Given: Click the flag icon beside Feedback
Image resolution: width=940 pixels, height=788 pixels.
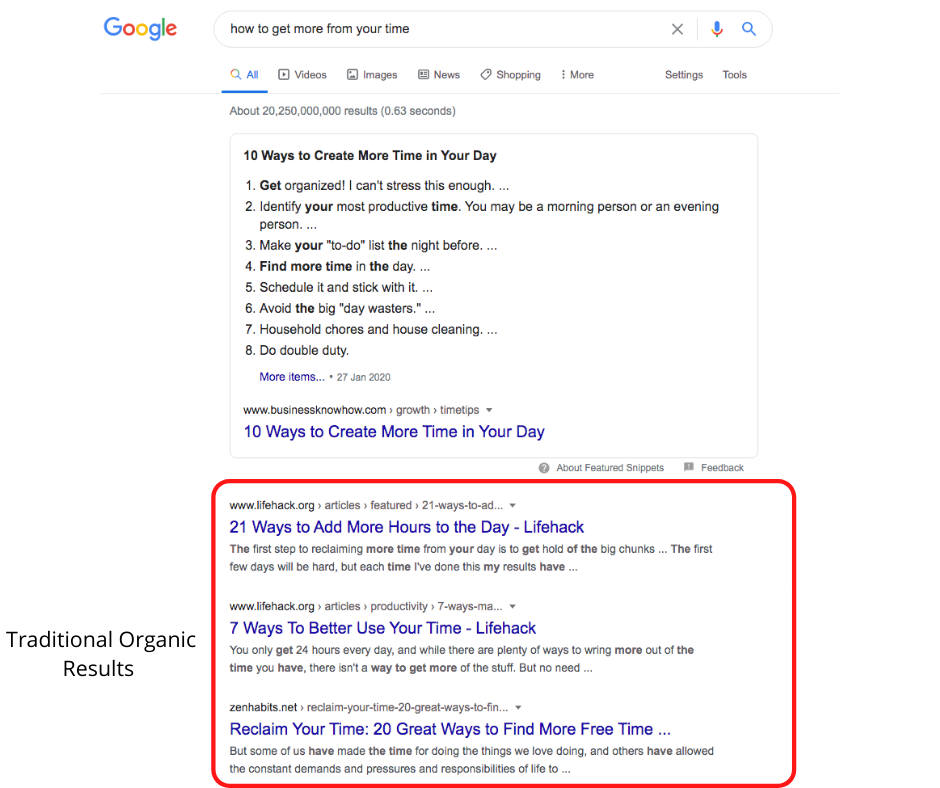Looking at the screenshot, I should [688, 467].
